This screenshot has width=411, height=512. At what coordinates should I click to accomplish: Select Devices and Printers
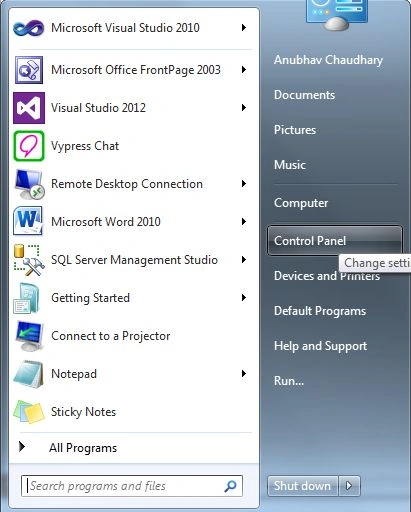pyautogui.click(x=327, y=276)
